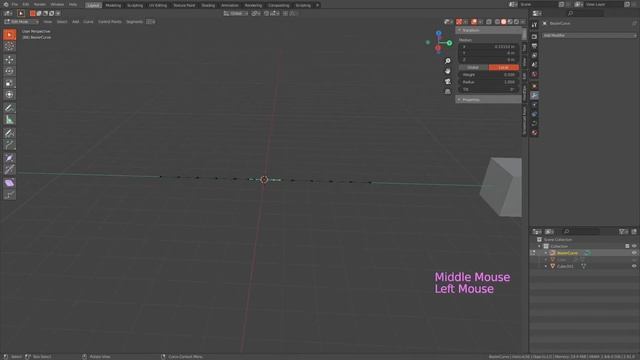Open the View Layer properties tab icon
The image size is (640, 360).
tap(534, 56)
